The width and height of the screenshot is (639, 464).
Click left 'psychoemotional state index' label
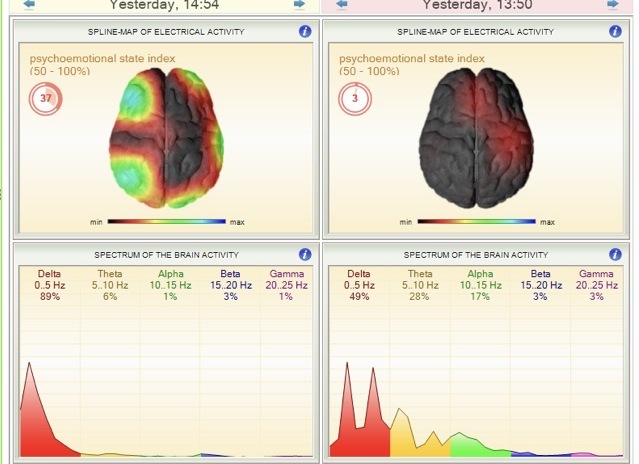coord(102,59)
